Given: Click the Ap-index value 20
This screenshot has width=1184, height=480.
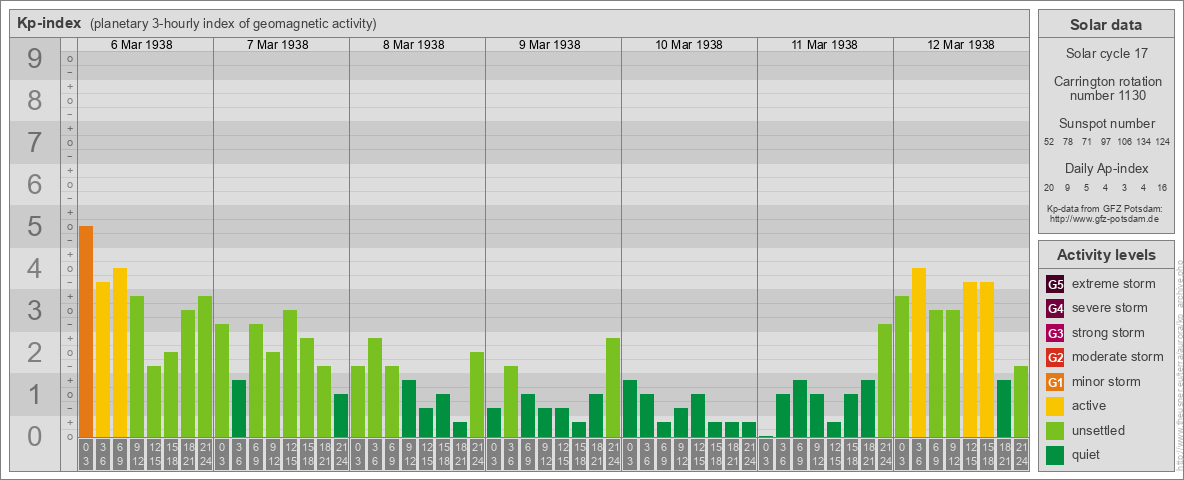Looking at the screenshot, I should pyautogui.click(x=1049, y=188).
